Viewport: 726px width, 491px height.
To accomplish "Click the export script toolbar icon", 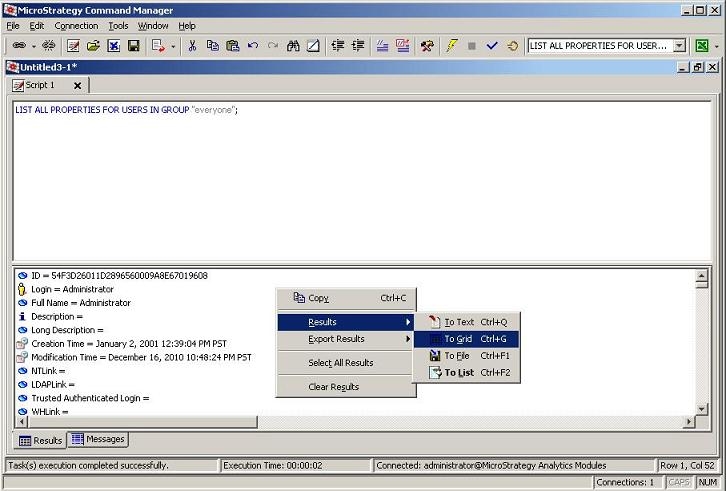I will click(x=158, y=45).
